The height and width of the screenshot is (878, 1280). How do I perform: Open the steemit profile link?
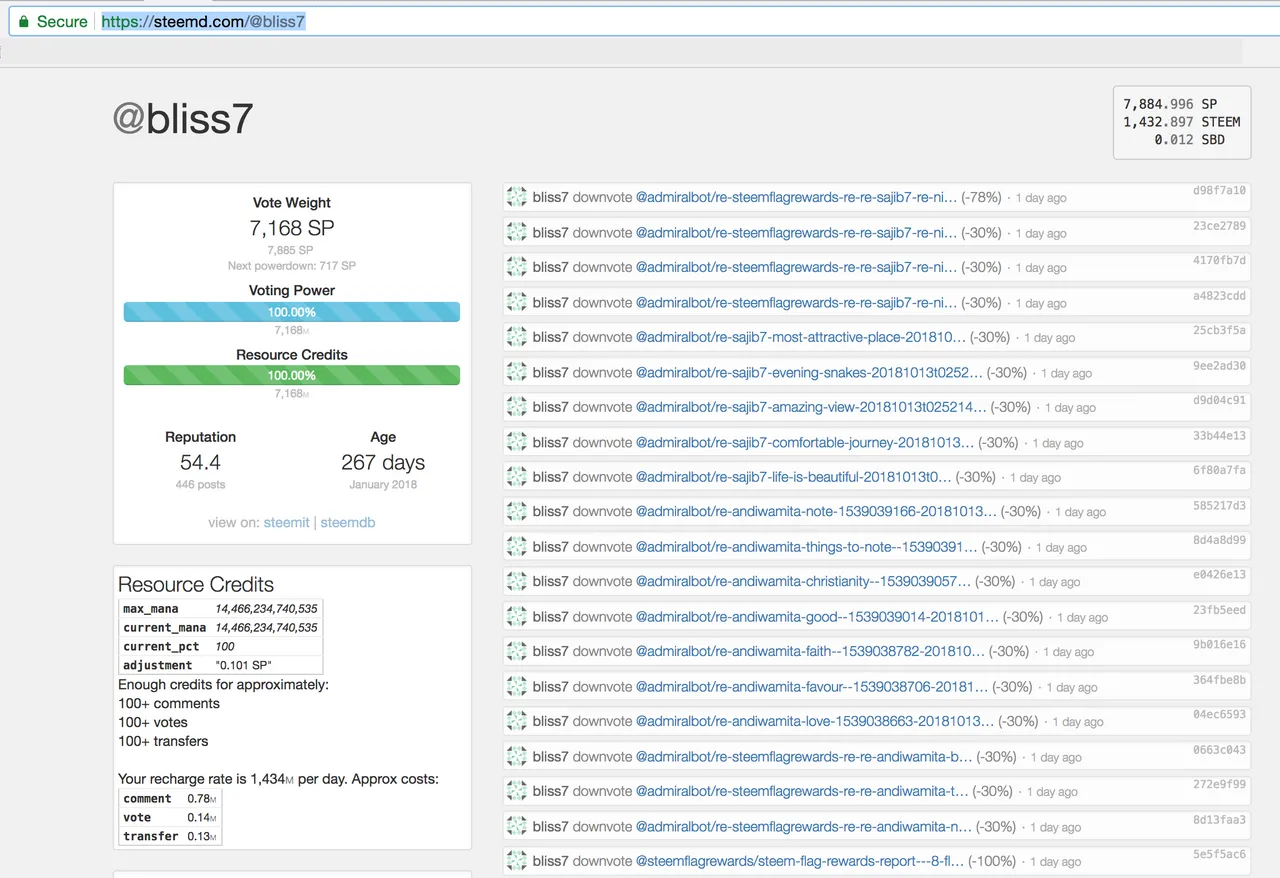(x=287, y=522)
